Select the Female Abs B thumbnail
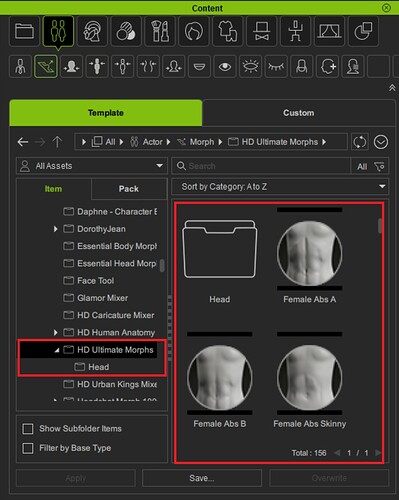 pos(220,378)
